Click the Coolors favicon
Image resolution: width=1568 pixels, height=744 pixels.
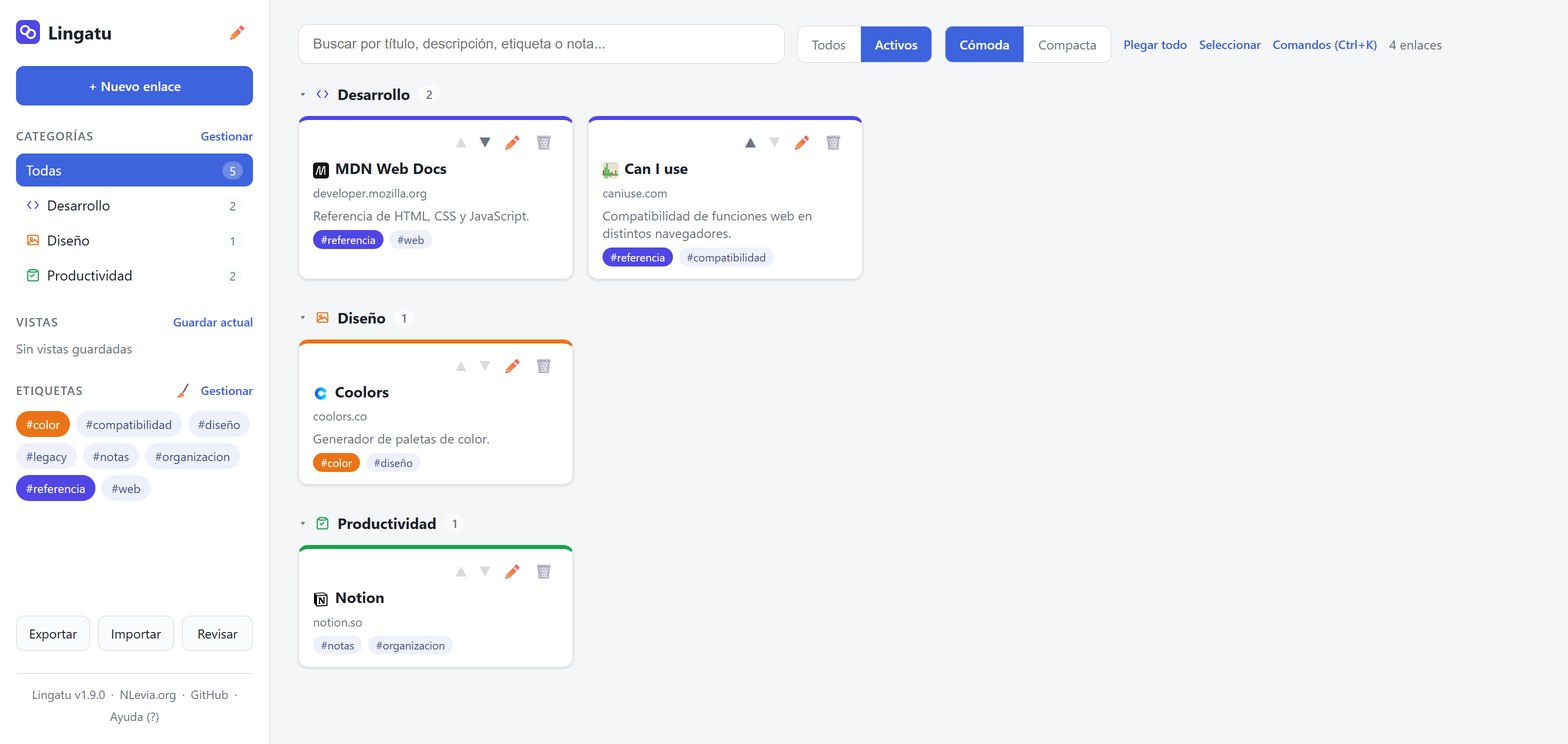(321, 393)
